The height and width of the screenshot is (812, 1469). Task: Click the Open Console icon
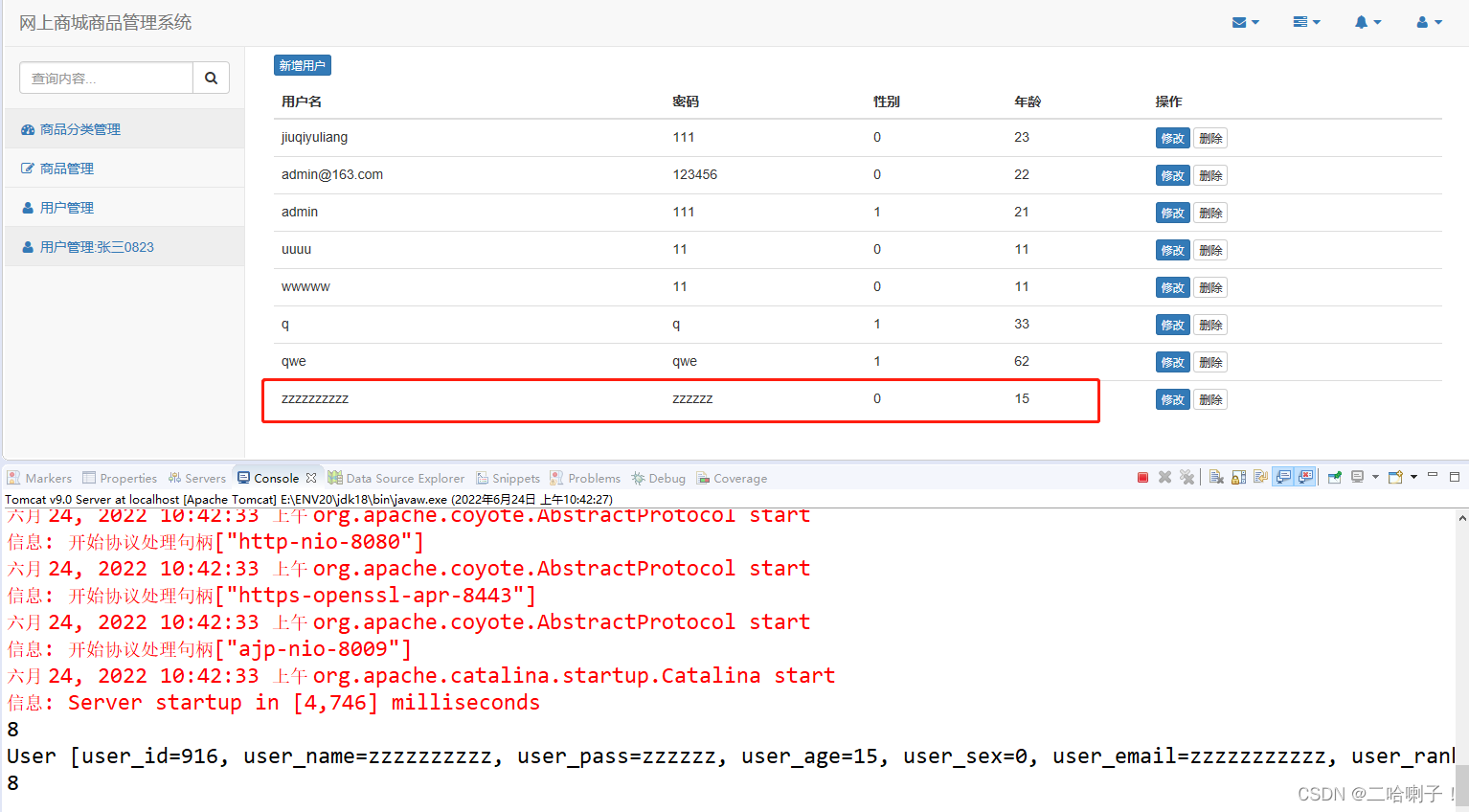(1395, 477)
